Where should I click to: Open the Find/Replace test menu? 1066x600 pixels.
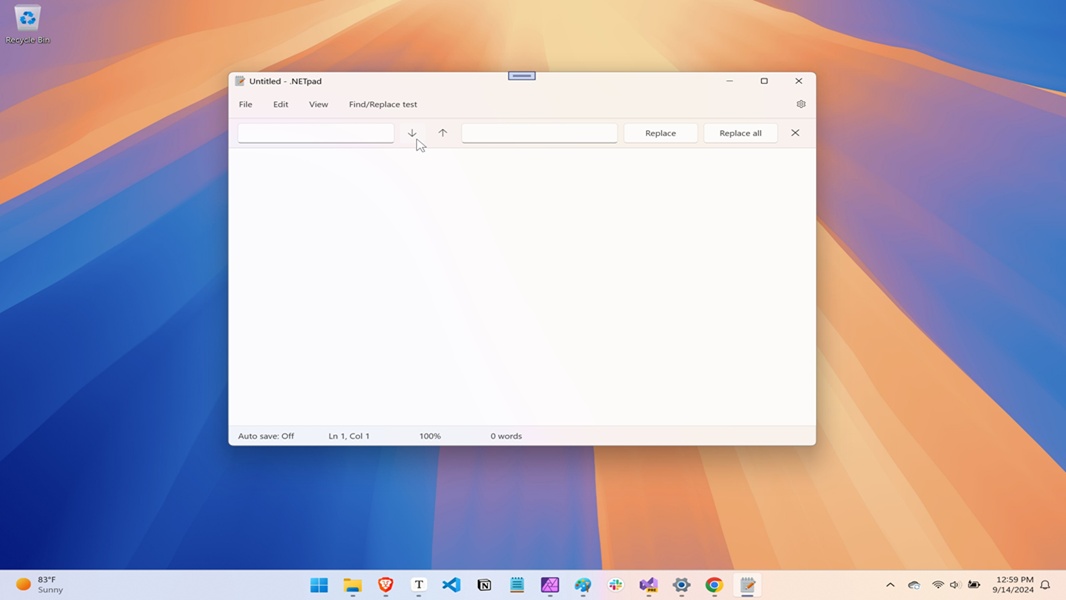coord(382,104)
